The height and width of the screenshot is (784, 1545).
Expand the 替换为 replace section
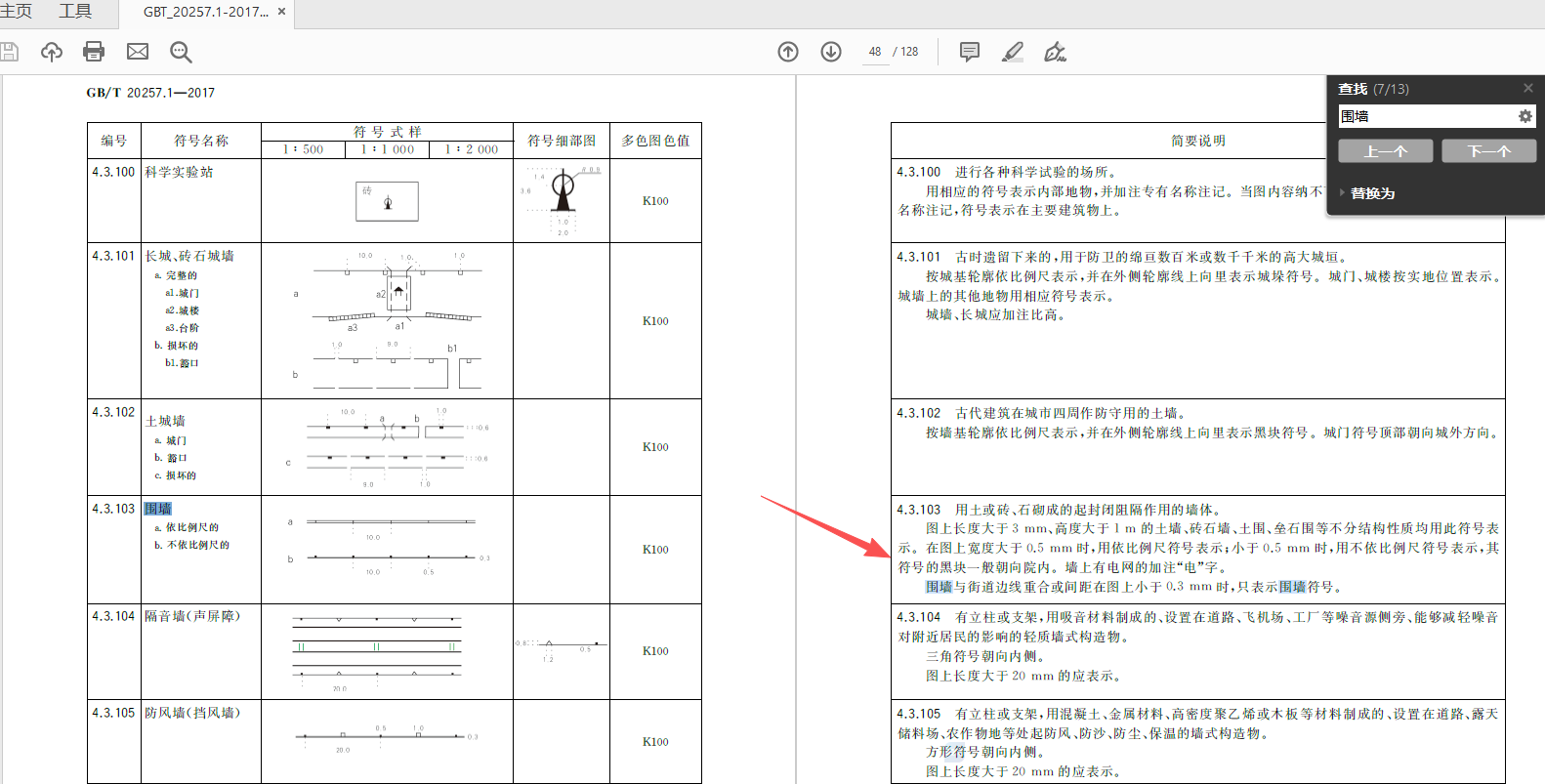pyautogui.click(x=1367, y=193)
